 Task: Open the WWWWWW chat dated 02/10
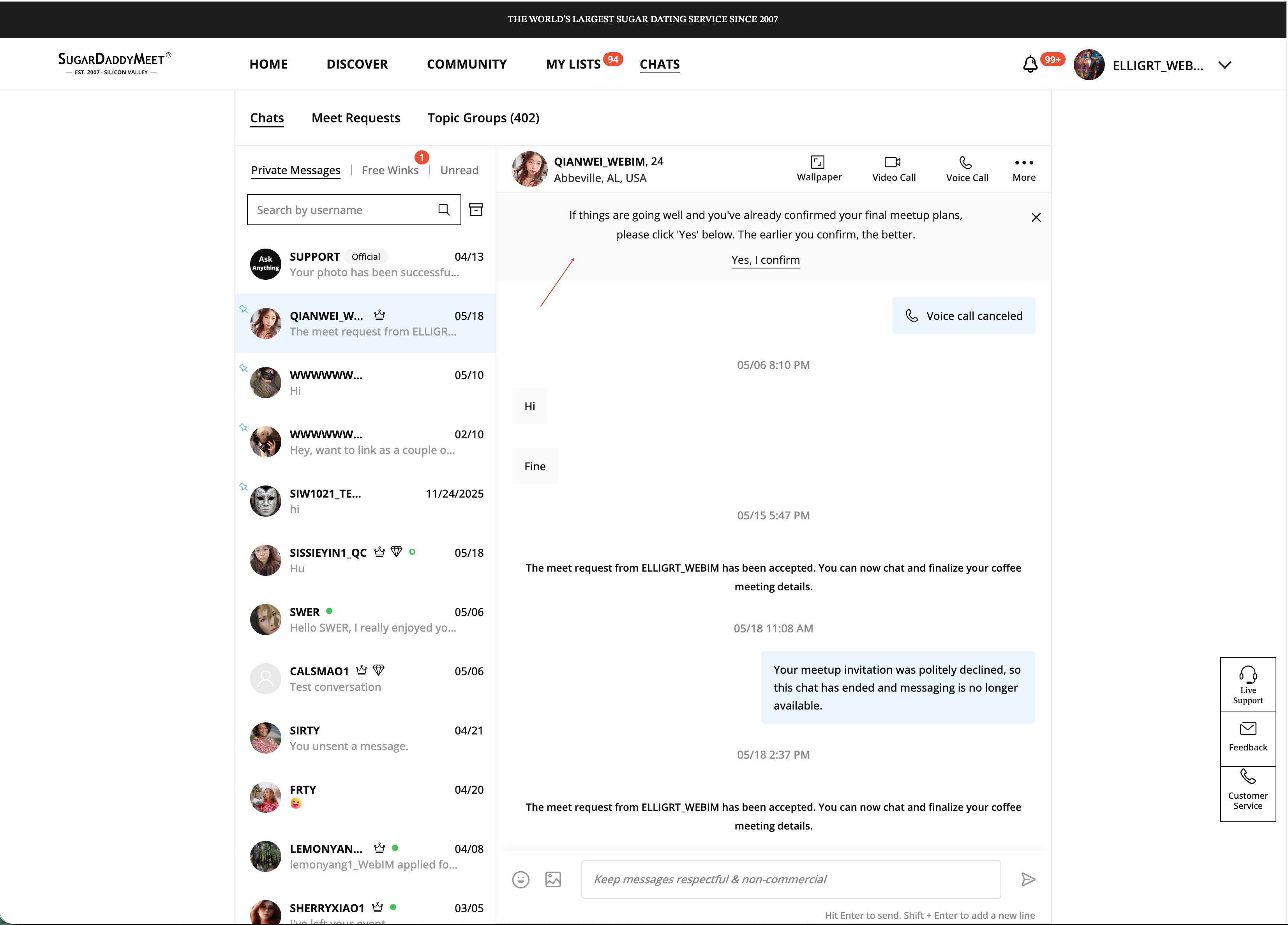(365, 442)
